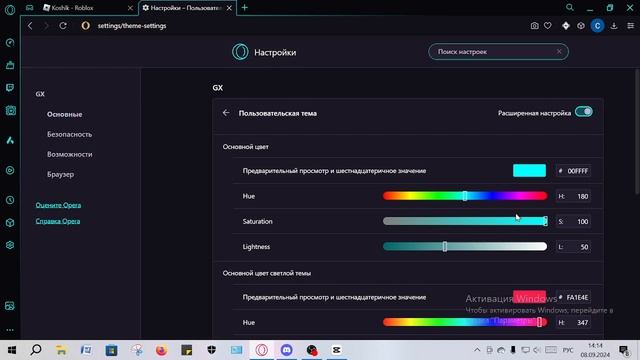Open the Opera GX main menu icon
This screenshot has width=640, height=360.
coord(10,9)
